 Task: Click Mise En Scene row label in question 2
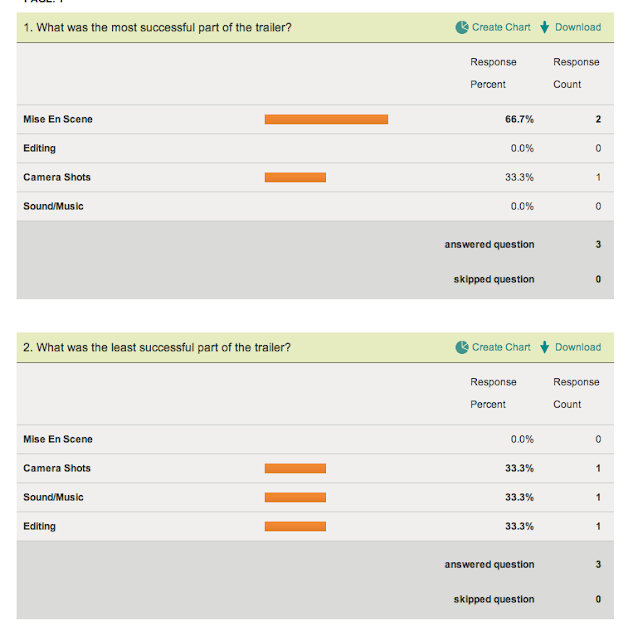click(x=58, y=439)
